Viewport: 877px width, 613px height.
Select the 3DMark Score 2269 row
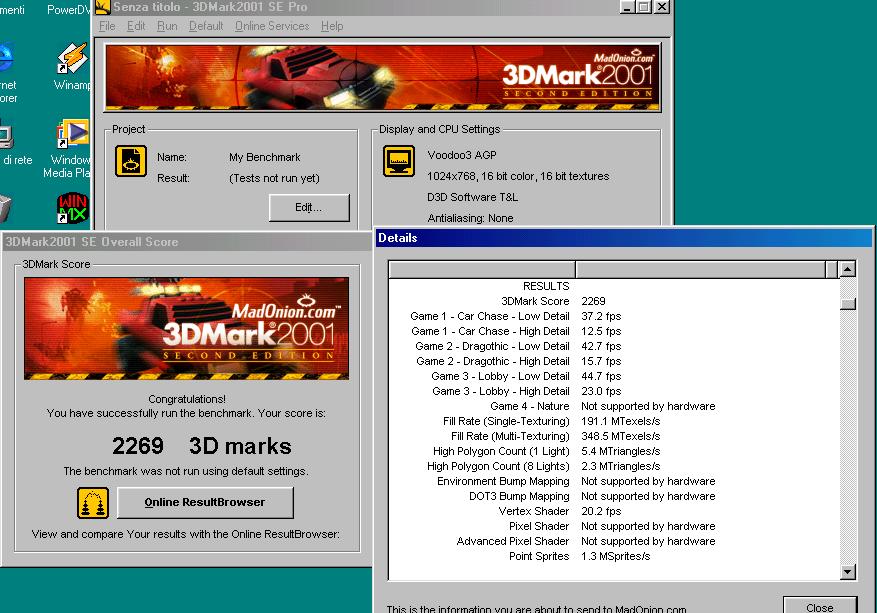click(x=614, y=301)
